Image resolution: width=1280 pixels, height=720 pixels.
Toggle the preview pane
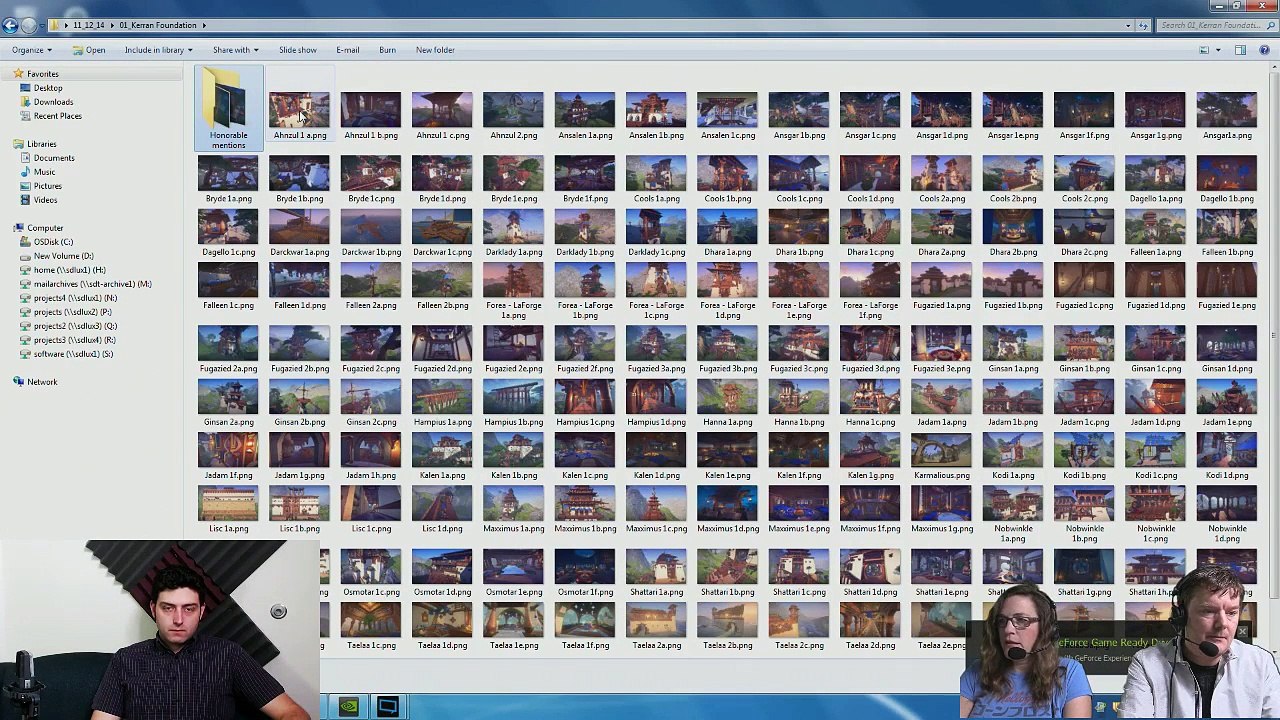1240,50
